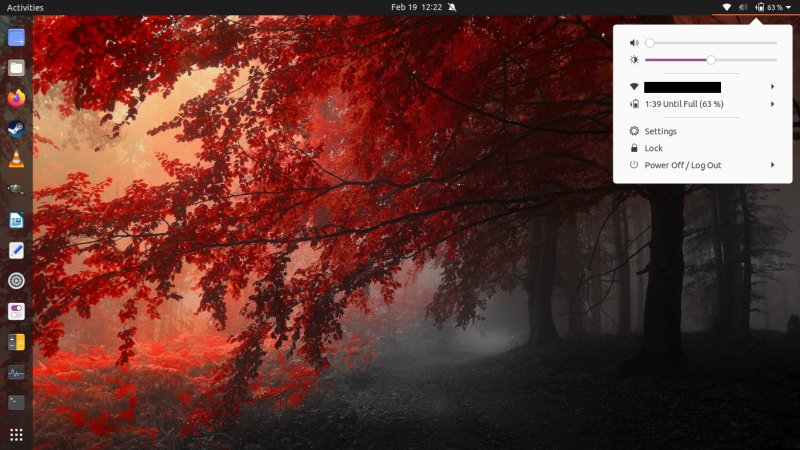Open the clock showing Feb 19 12:22
The image size is (800, 450).
pos(416,7)
